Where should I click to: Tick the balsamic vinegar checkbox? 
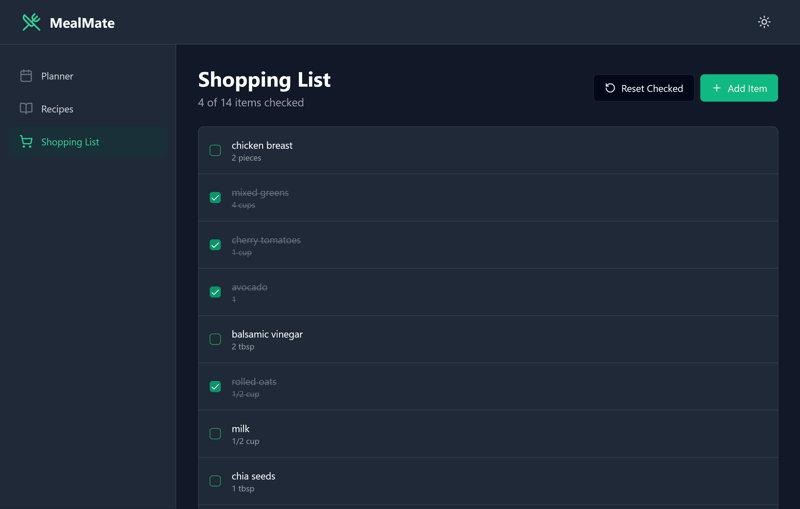[215, 339]
